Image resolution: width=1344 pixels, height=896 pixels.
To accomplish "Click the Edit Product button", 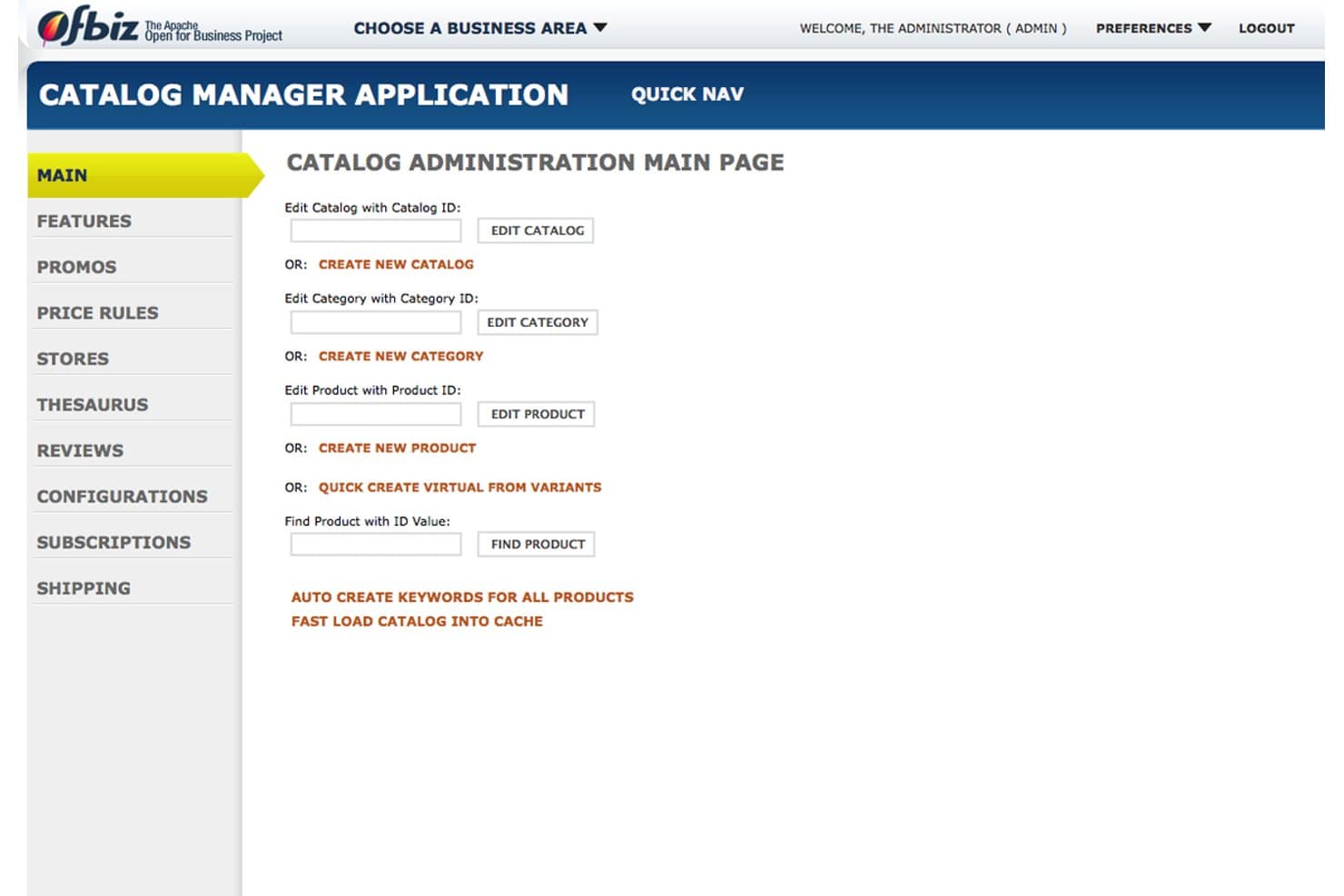I will [x=537, y=414].
